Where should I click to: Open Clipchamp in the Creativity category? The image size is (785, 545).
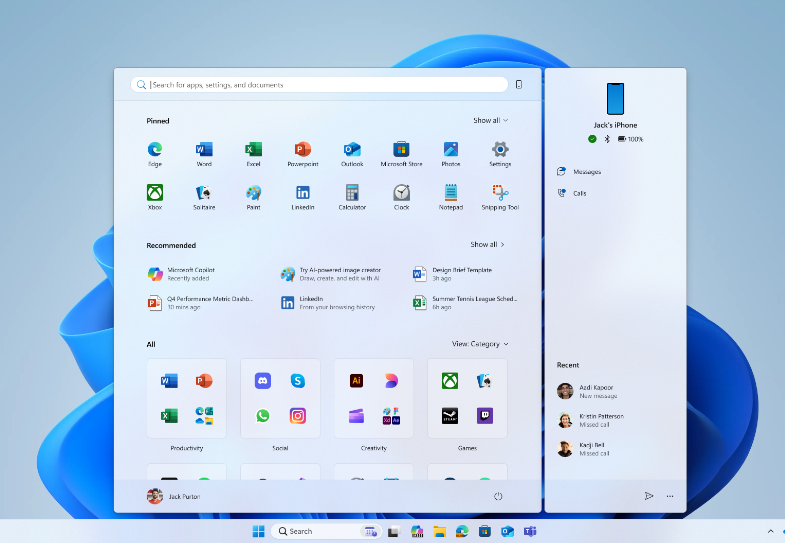tap(356, 416)
